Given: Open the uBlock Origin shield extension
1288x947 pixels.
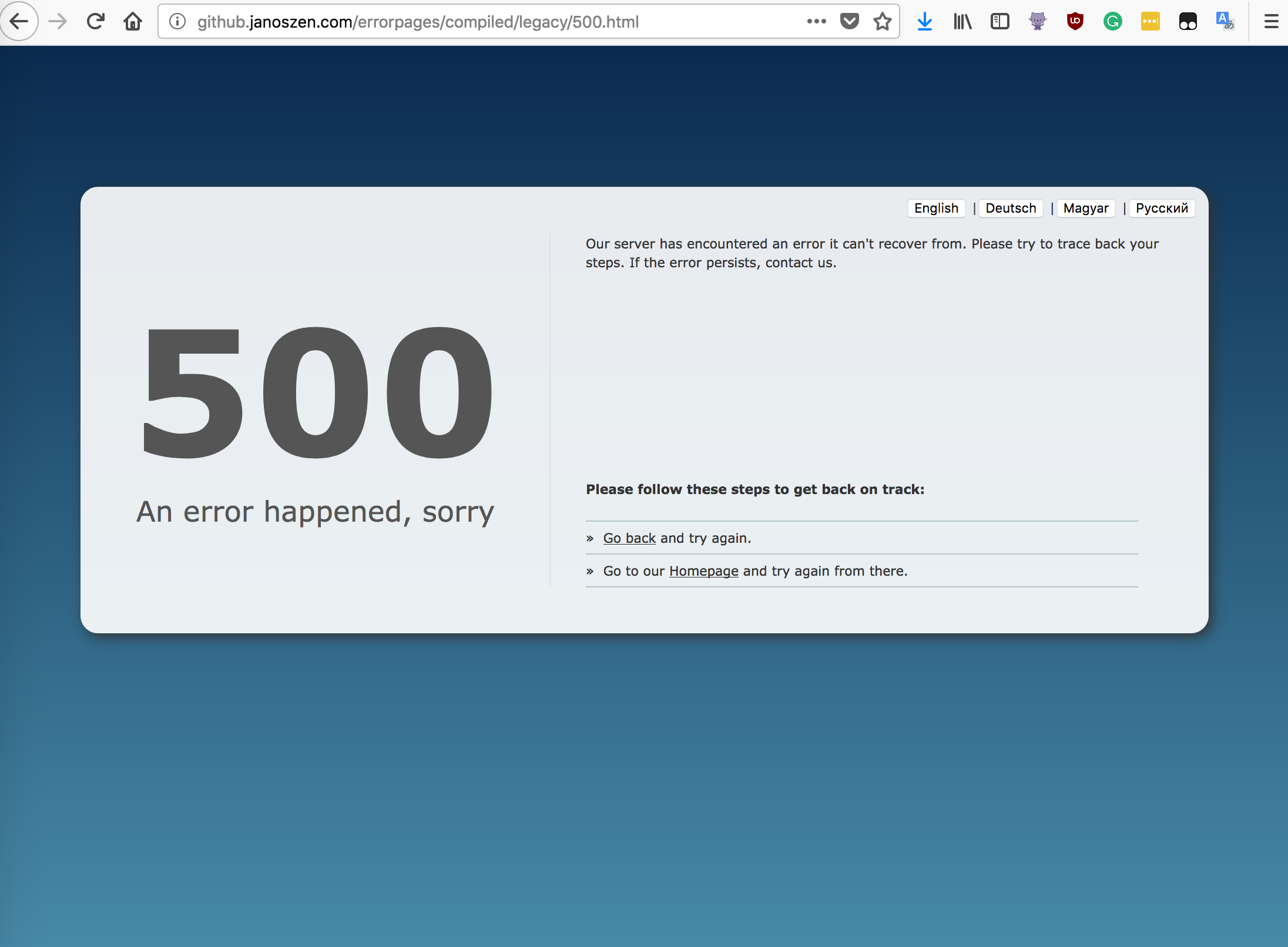Looking at the screenshot, I should pos(1075,22).
